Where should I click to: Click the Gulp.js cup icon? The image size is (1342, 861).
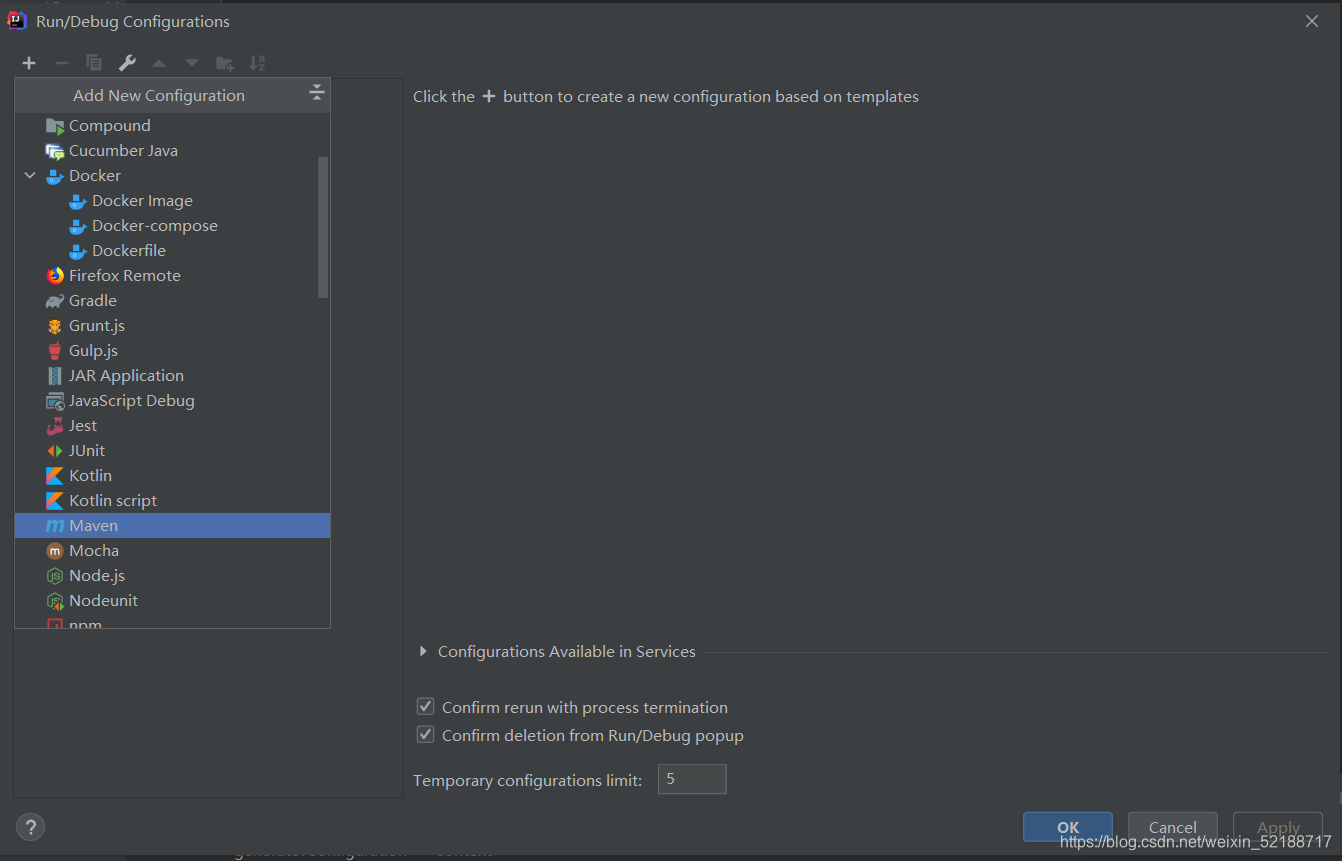tap(55, 351)
